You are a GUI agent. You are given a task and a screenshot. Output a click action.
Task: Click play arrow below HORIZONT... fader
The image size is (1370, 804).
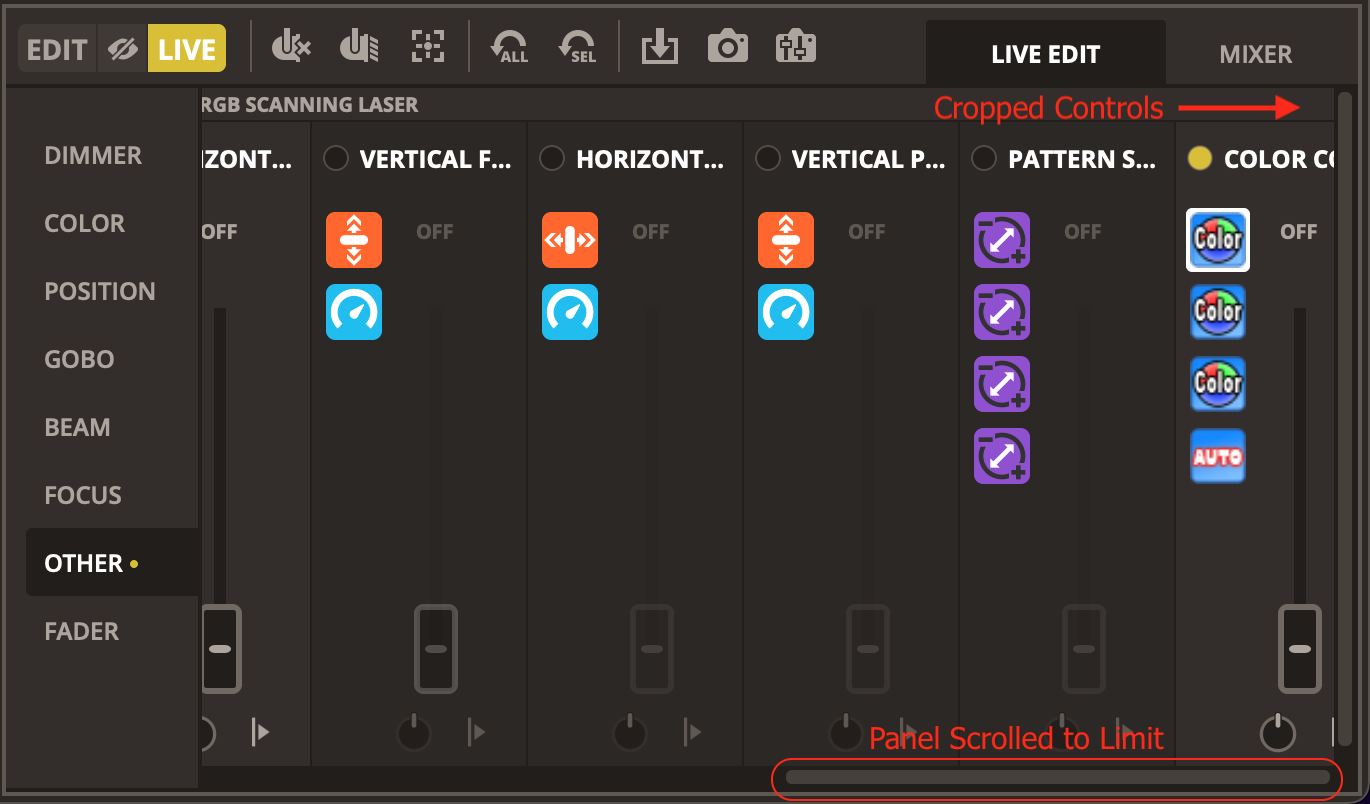[x=693, y=733]
